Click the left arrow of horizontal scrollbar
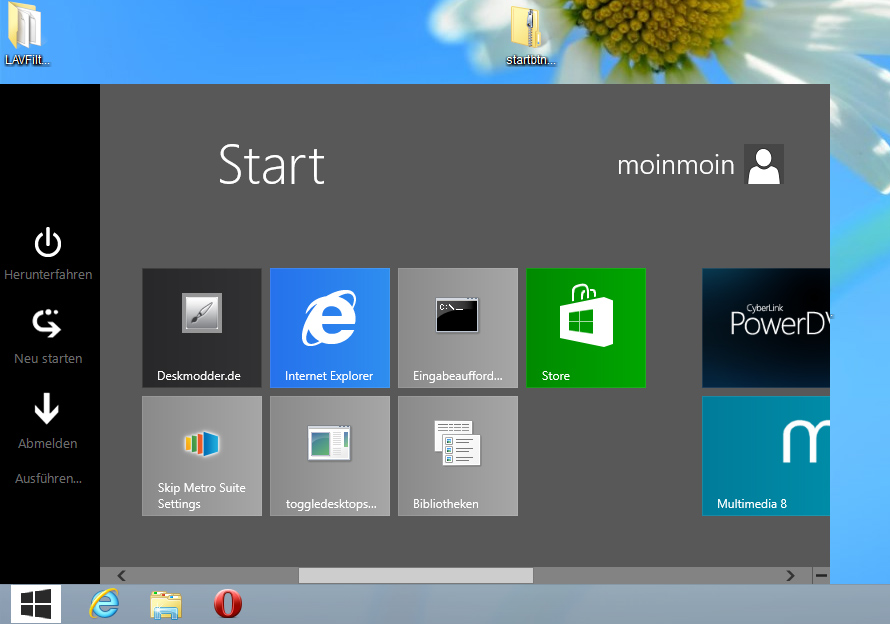 coord(121,576)
